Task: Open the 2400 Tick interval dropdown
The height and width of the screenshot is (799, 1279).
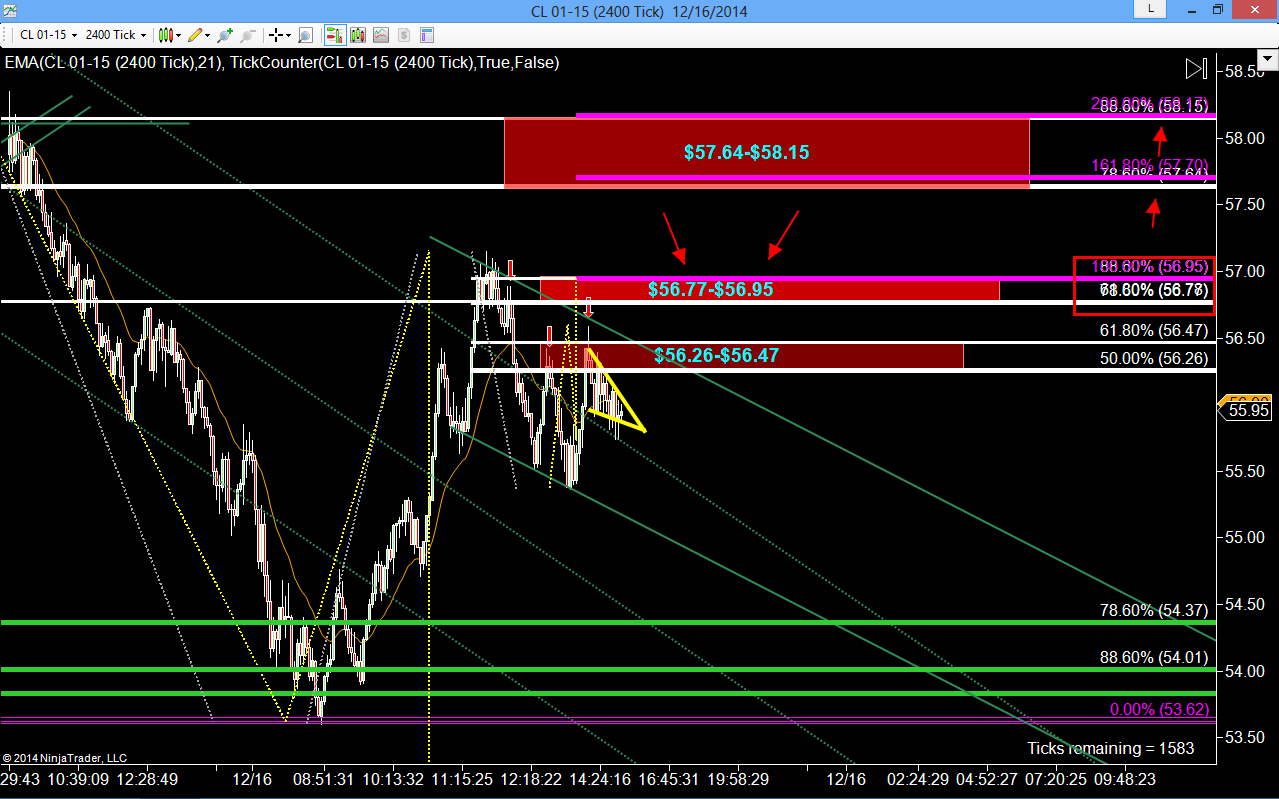Action: pos(116,35)
